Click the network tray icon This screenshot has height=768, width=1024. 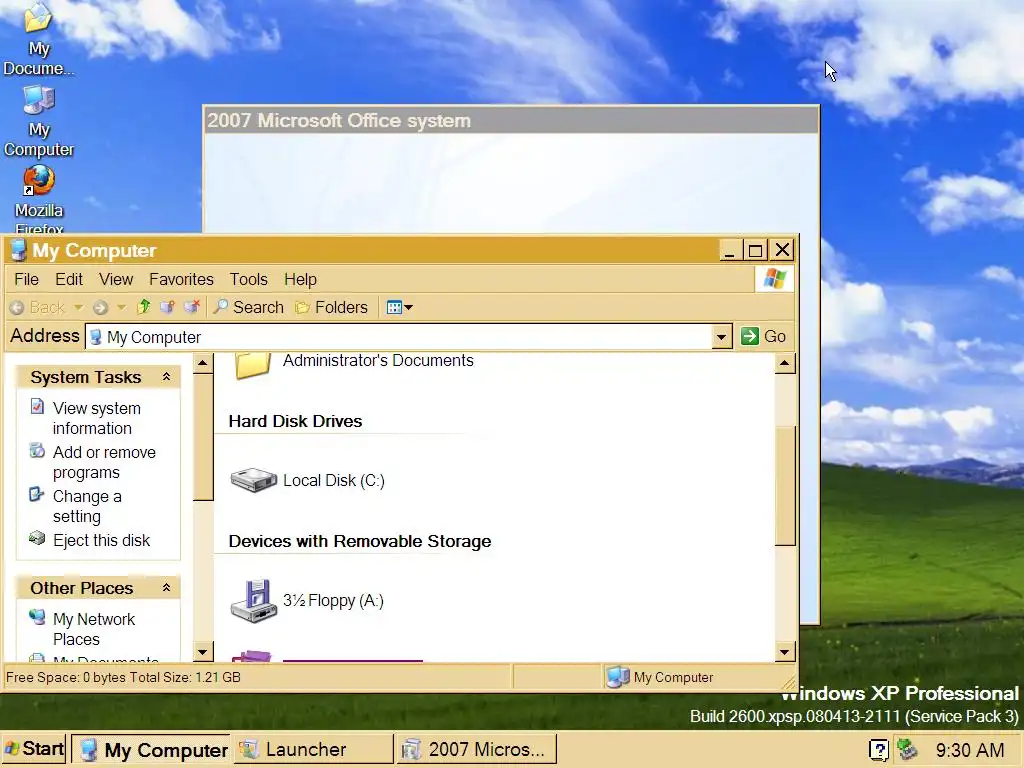(907, 749)
